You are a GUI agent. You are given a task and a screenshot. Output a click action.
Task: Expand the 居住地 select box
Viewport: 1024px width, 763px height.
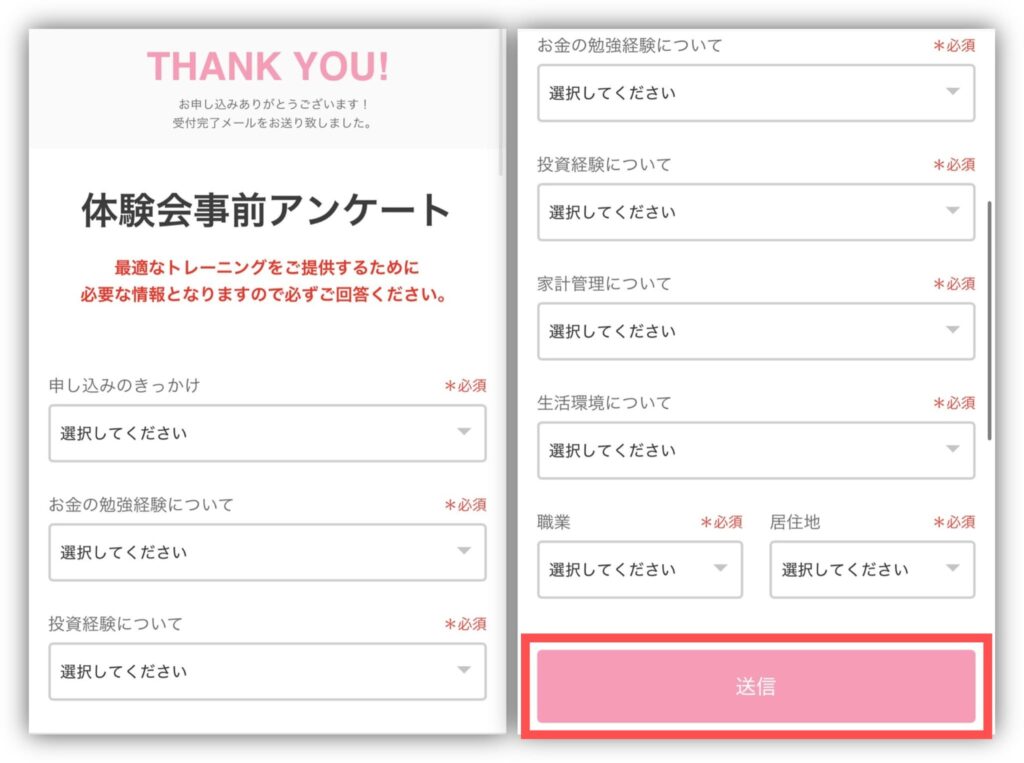[871, 569]
